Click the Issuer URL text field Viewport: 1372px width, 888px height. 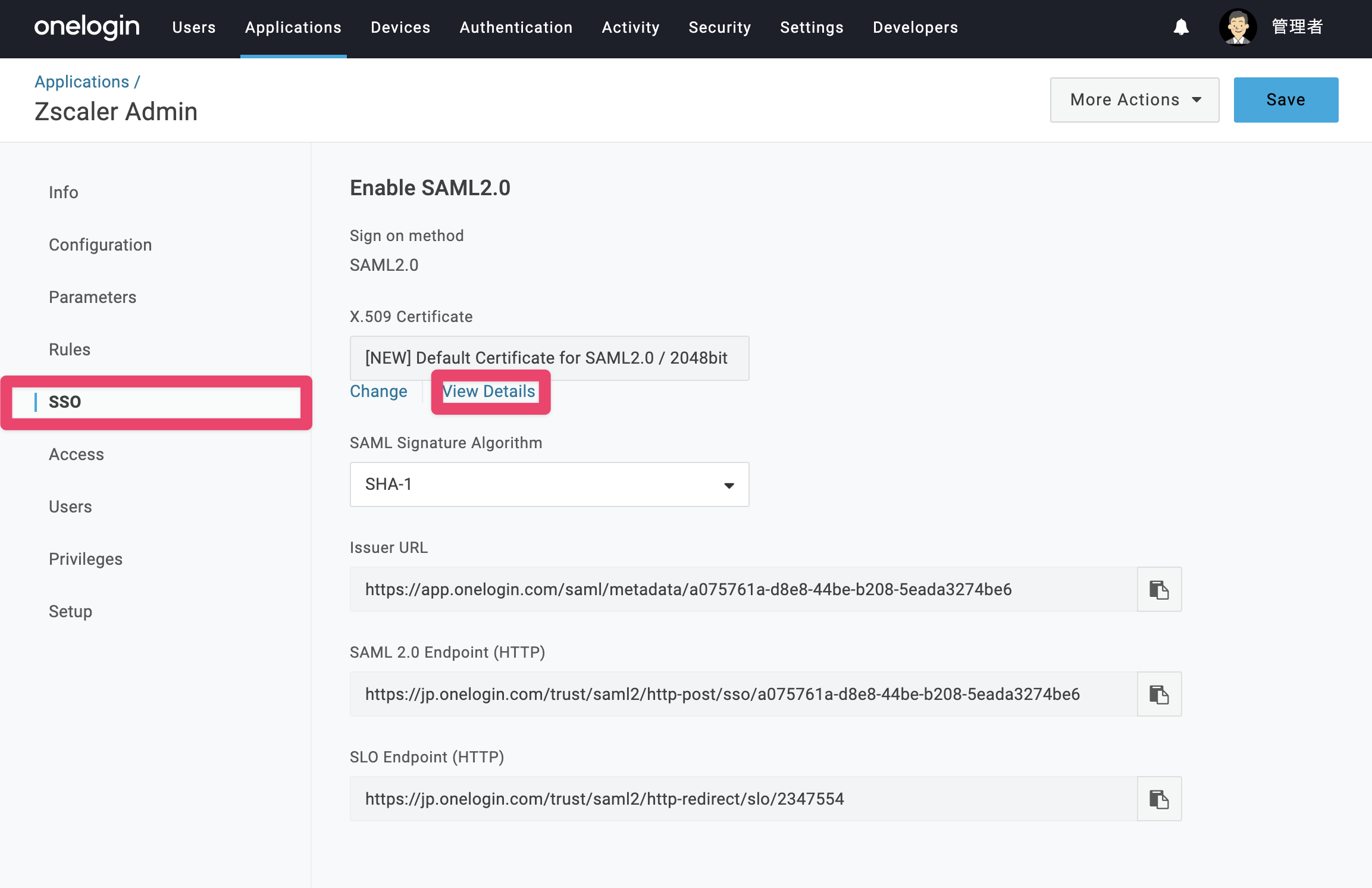[744, 589]
